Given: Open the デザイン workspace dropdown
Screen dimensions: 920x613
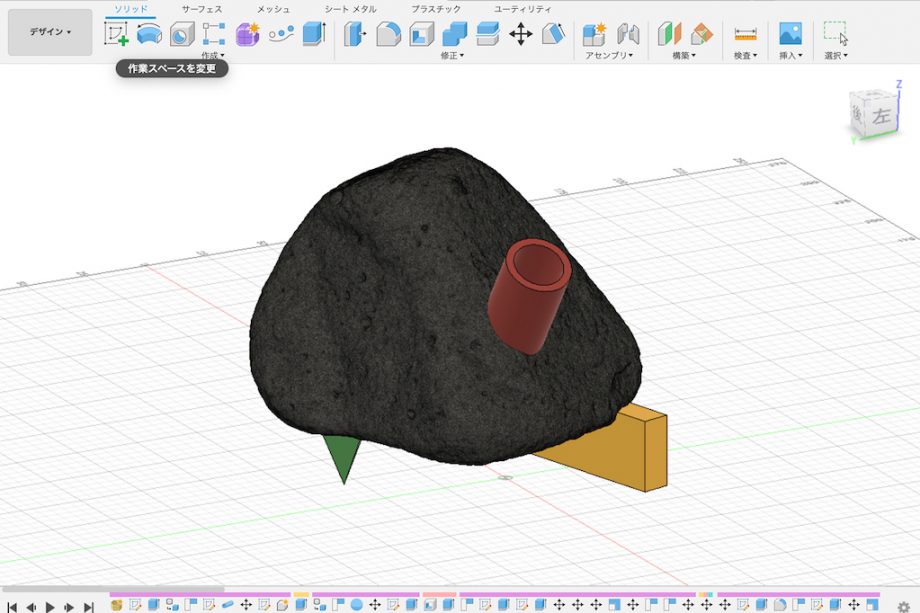Looking at the screenshot, I should (50, 32).
